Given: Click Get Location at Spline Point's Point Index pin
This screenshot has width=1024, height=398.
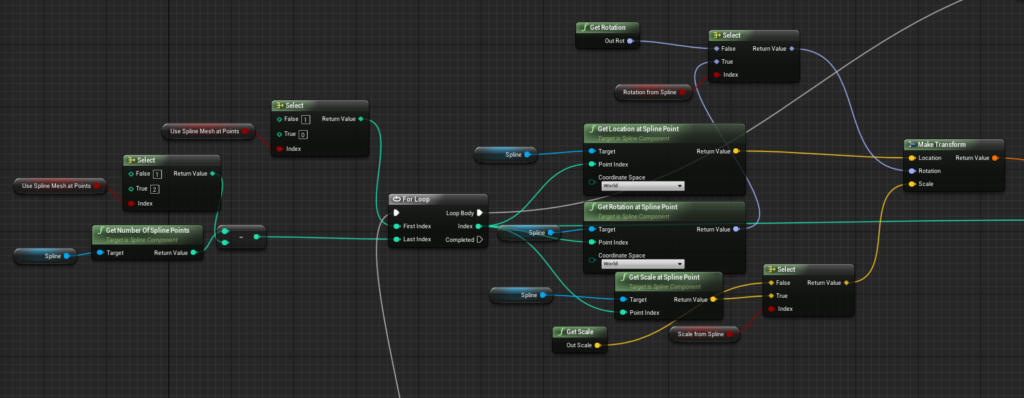Looking at the screenshot, I should (x=592, y=164).
